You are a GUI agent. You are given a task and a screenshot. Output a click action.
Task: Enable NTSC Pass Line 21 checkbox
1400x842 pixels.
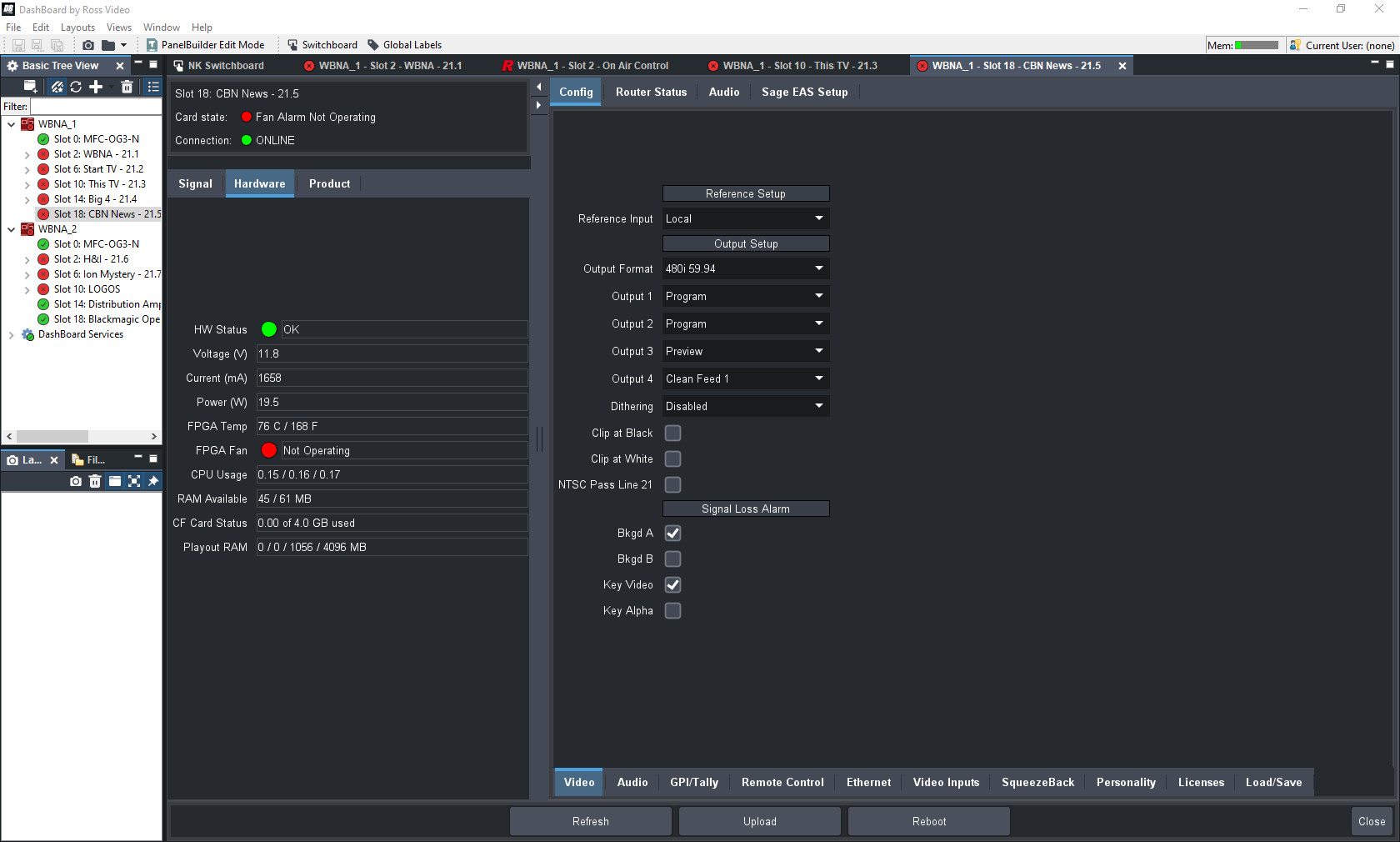coord(672,484)
